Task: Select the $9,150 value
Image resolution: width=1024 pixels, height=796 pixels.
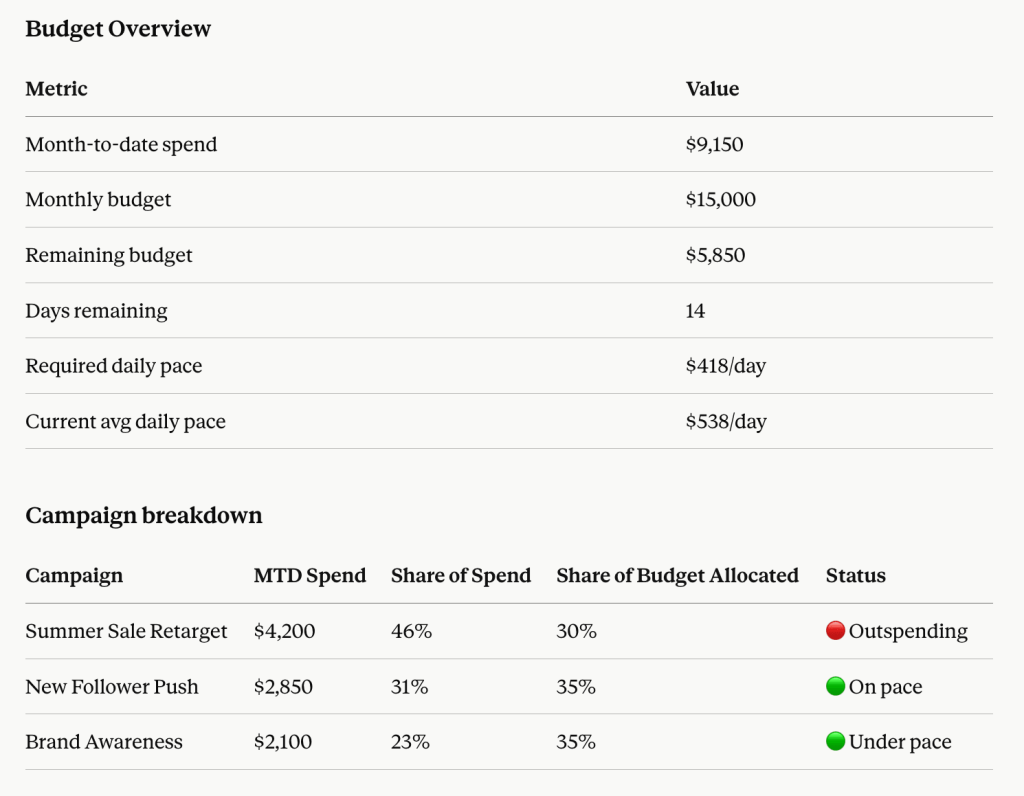Action: pos(714,144)
